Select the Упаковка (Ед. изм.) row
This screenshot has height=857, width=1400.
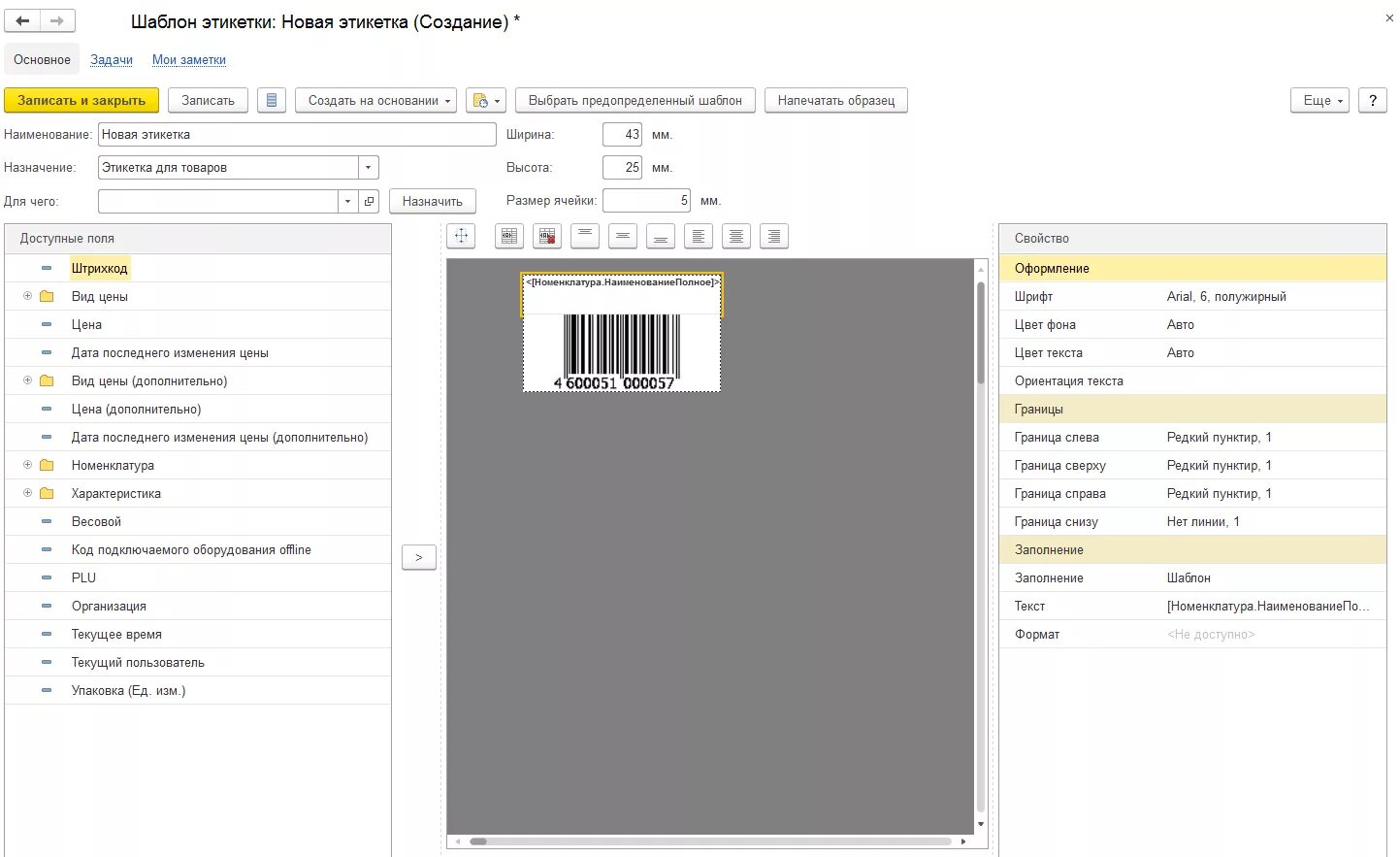pyautogui.click(x=198, y=690)
